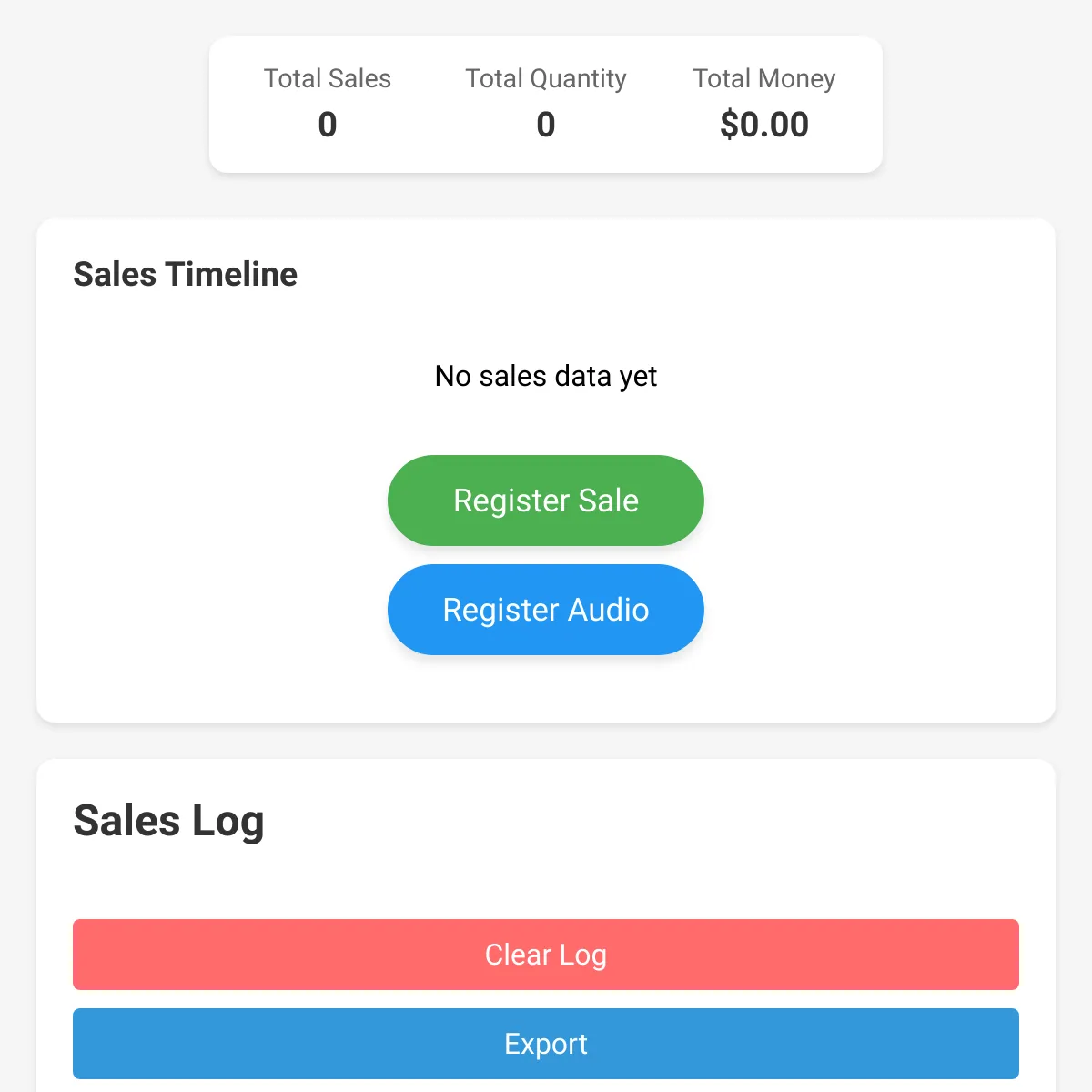
Task: Click the Sales Log heading
Action: (168, 821)
